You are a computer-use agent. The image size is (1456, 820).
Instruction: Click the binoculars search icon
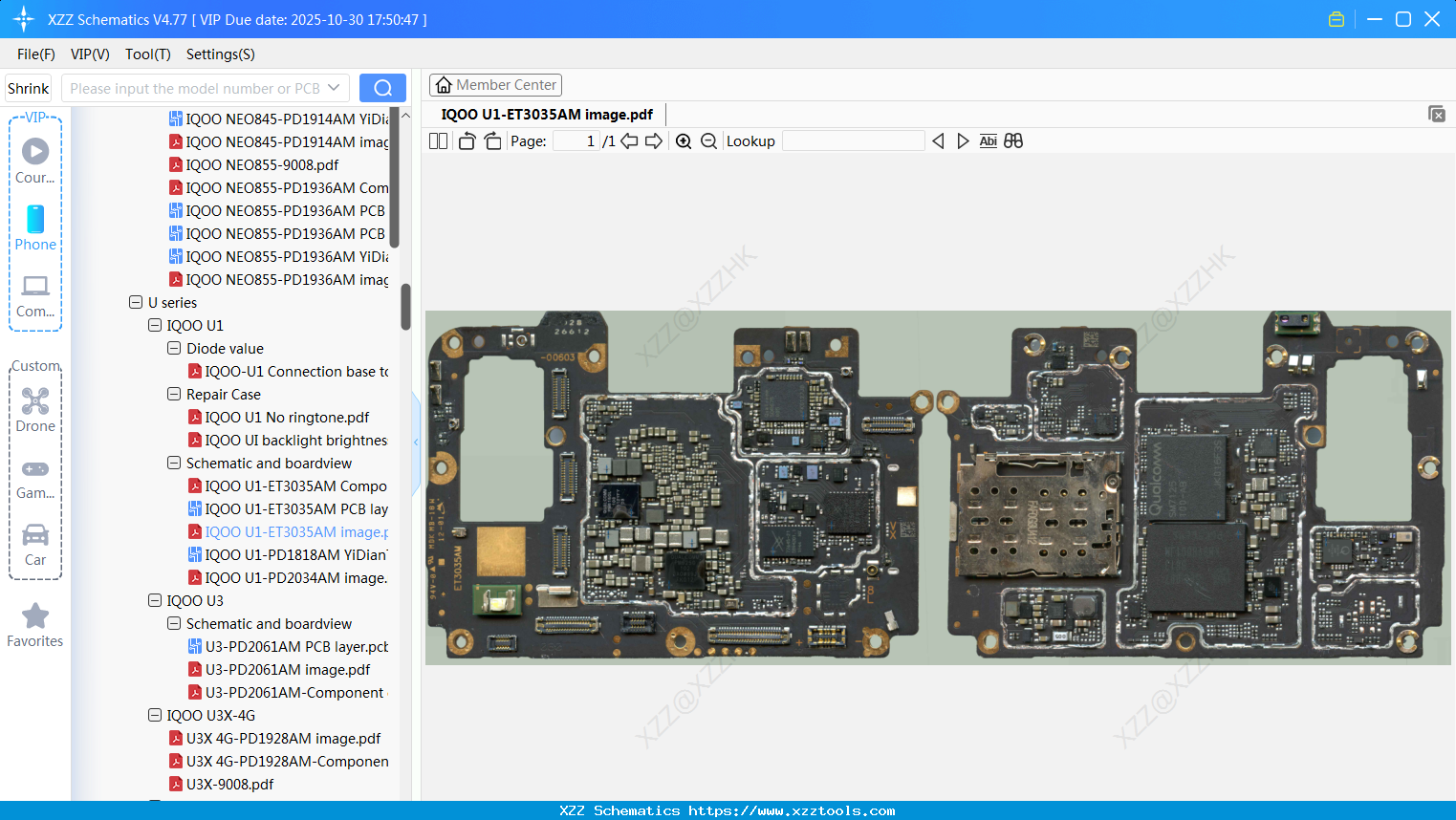pyautogui.click(x=1013, y=141)
